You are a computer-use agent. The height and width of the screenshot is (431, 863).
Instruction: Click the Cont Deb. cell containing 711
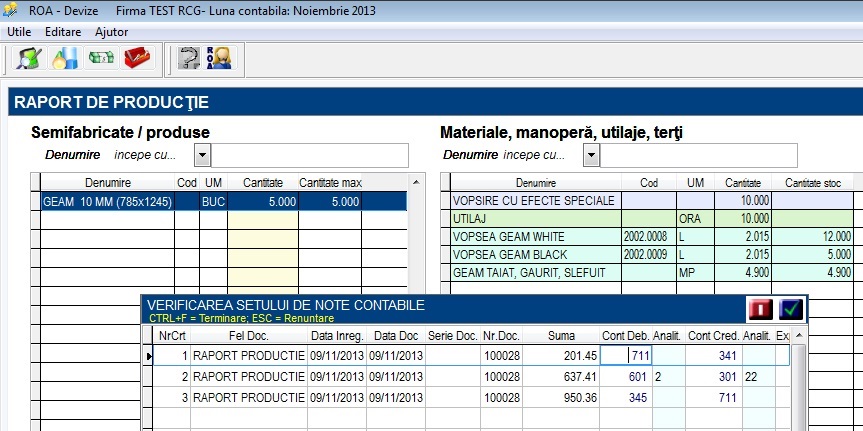pos(626,356)
